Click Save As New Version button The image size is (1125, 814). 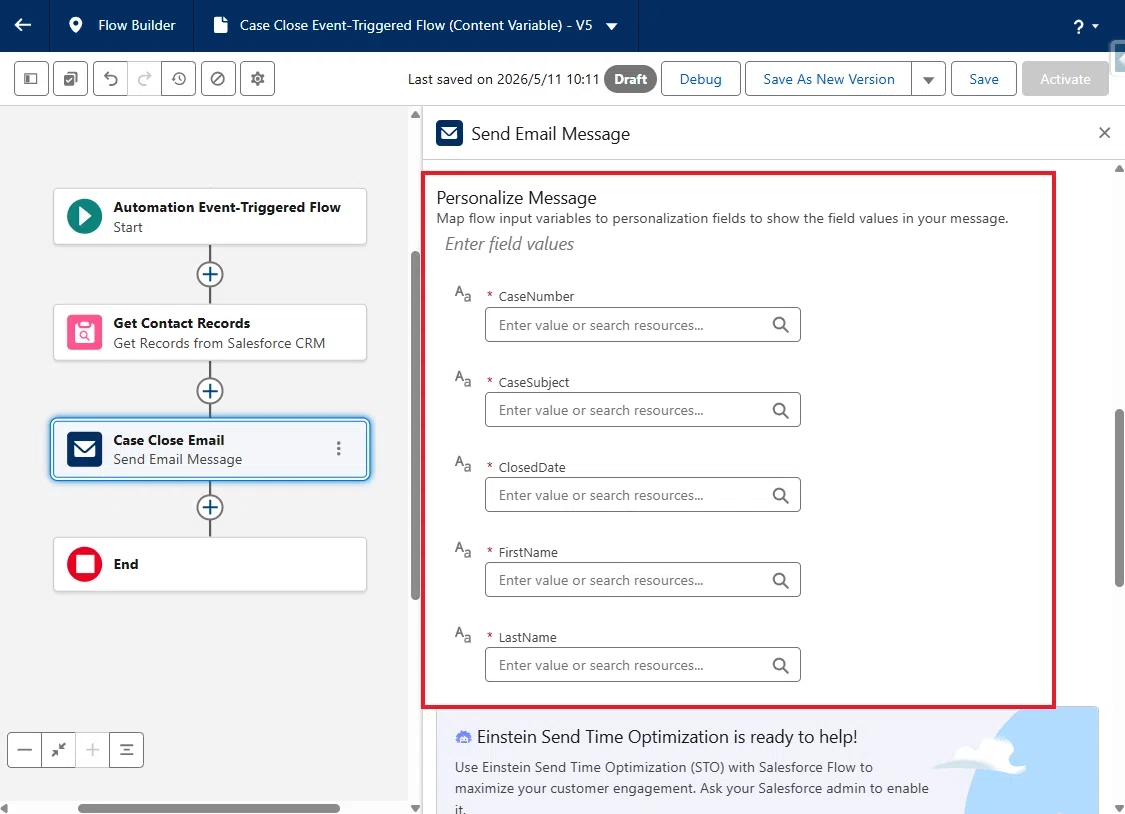click(829, 79)
